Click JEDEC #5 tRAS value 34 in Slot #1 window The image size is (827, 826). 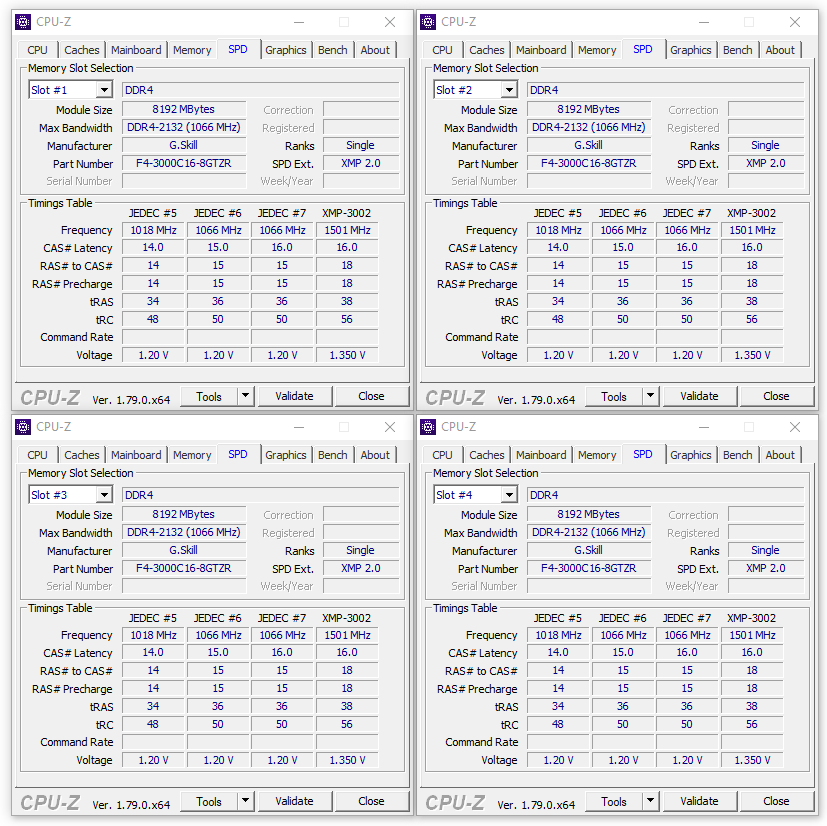point(153,302)
